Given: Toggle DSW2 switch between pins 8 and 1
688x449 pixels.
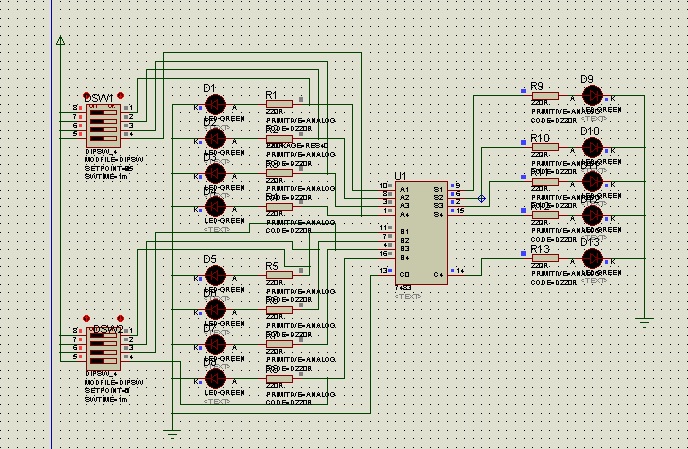Looking at the screenshot, I should pyautogui.click(x=103, y=335).
